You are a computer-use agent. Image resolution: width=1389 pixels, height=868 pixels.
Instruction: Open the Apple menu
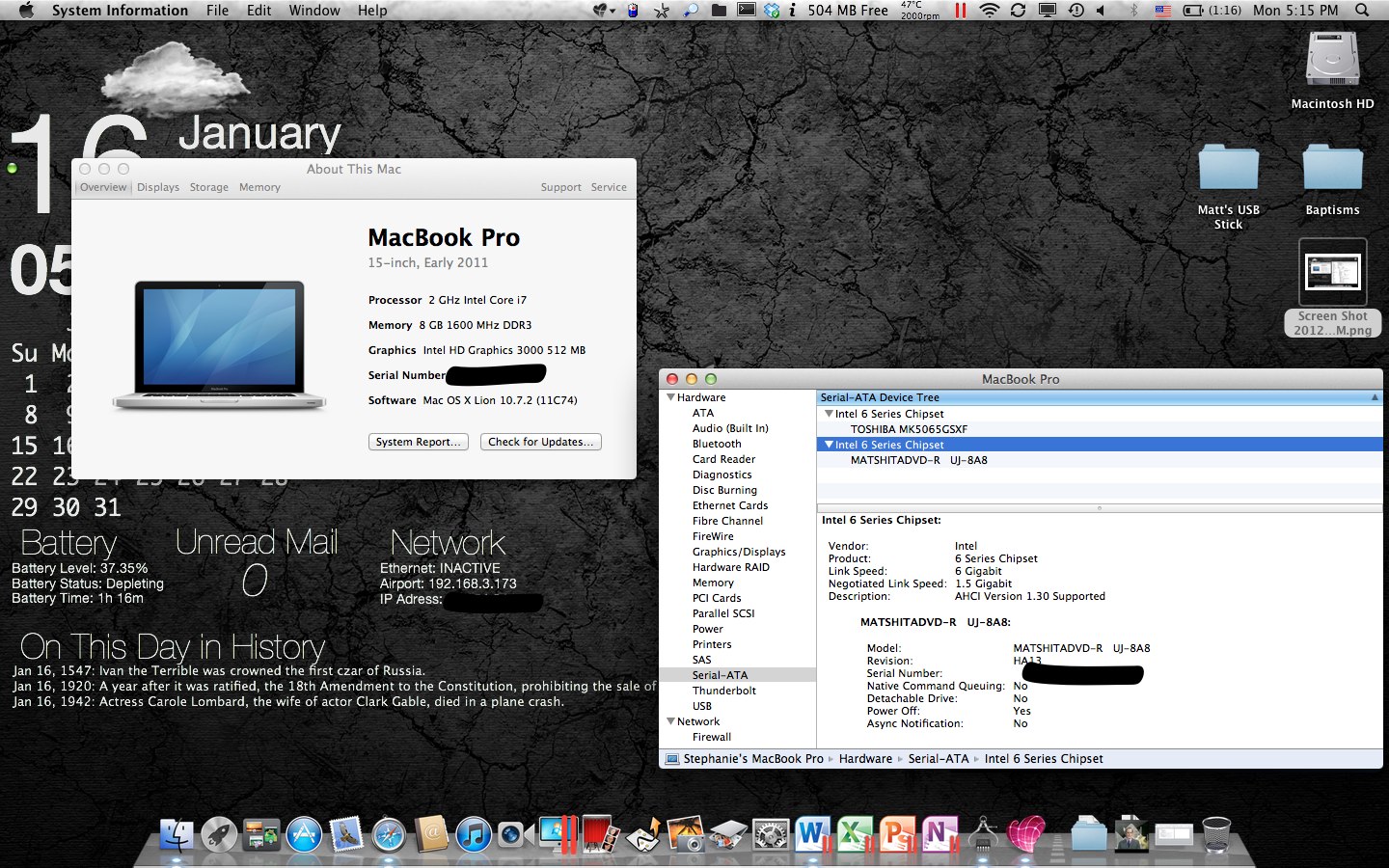(26, 11)
